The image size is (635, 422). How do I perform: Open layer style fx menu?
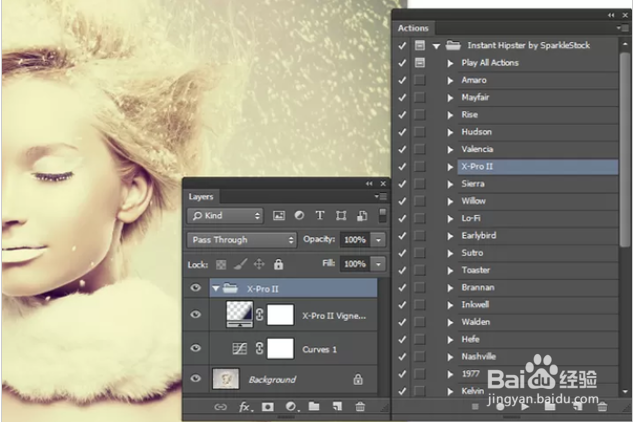pyautogui.click(x=245, y=407)
